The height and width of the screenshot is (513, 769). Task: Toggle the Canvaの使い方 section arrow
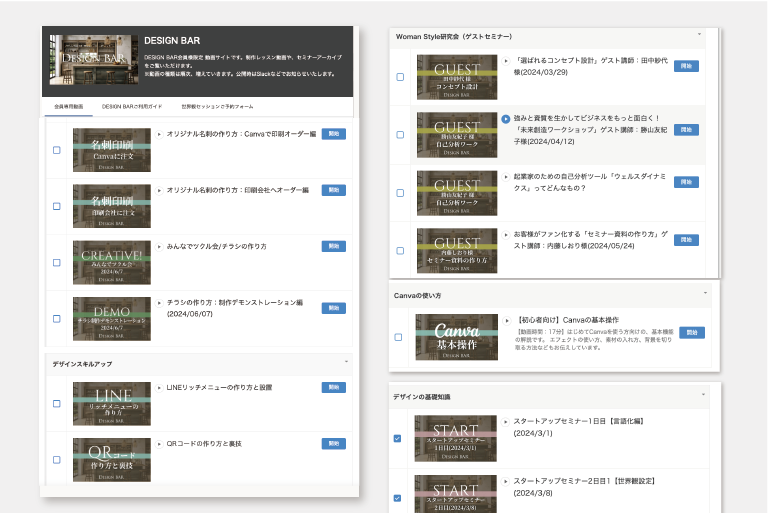[x=705, y=292]
